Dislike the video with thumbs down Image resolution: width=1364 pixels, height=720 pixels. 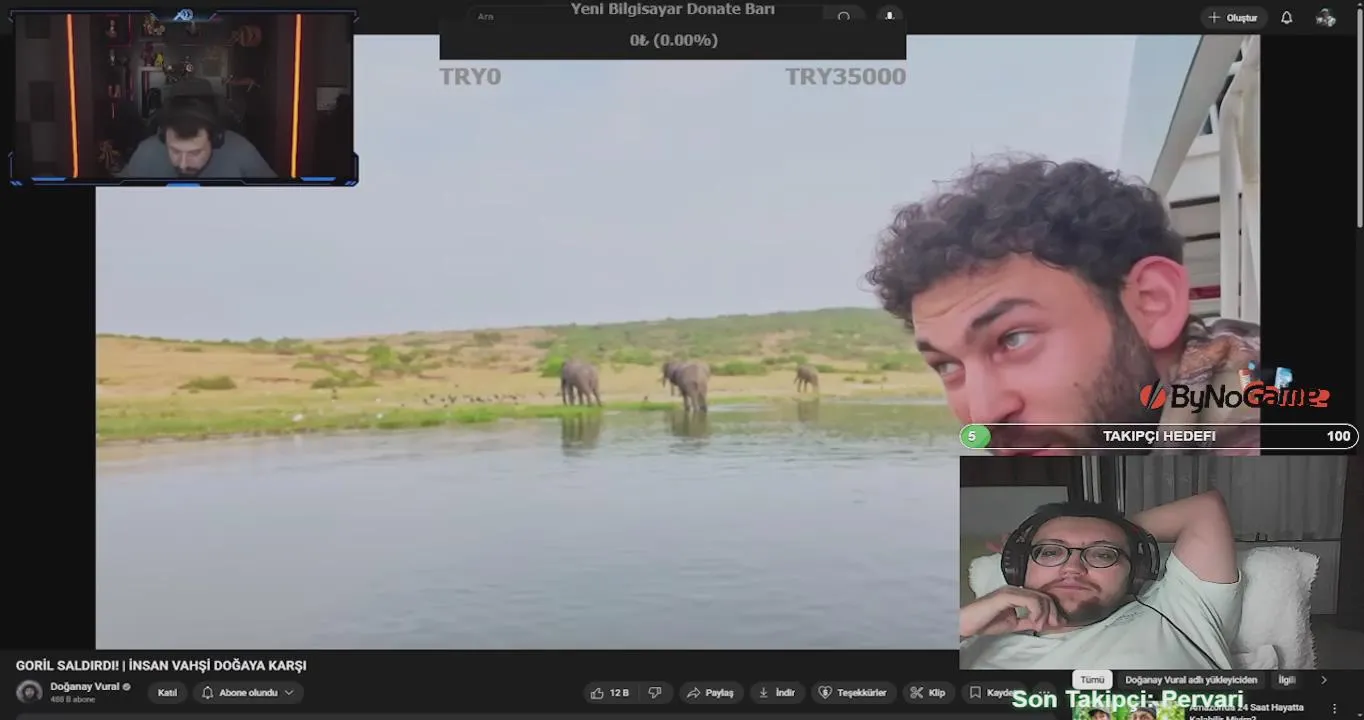coord(655,693)
